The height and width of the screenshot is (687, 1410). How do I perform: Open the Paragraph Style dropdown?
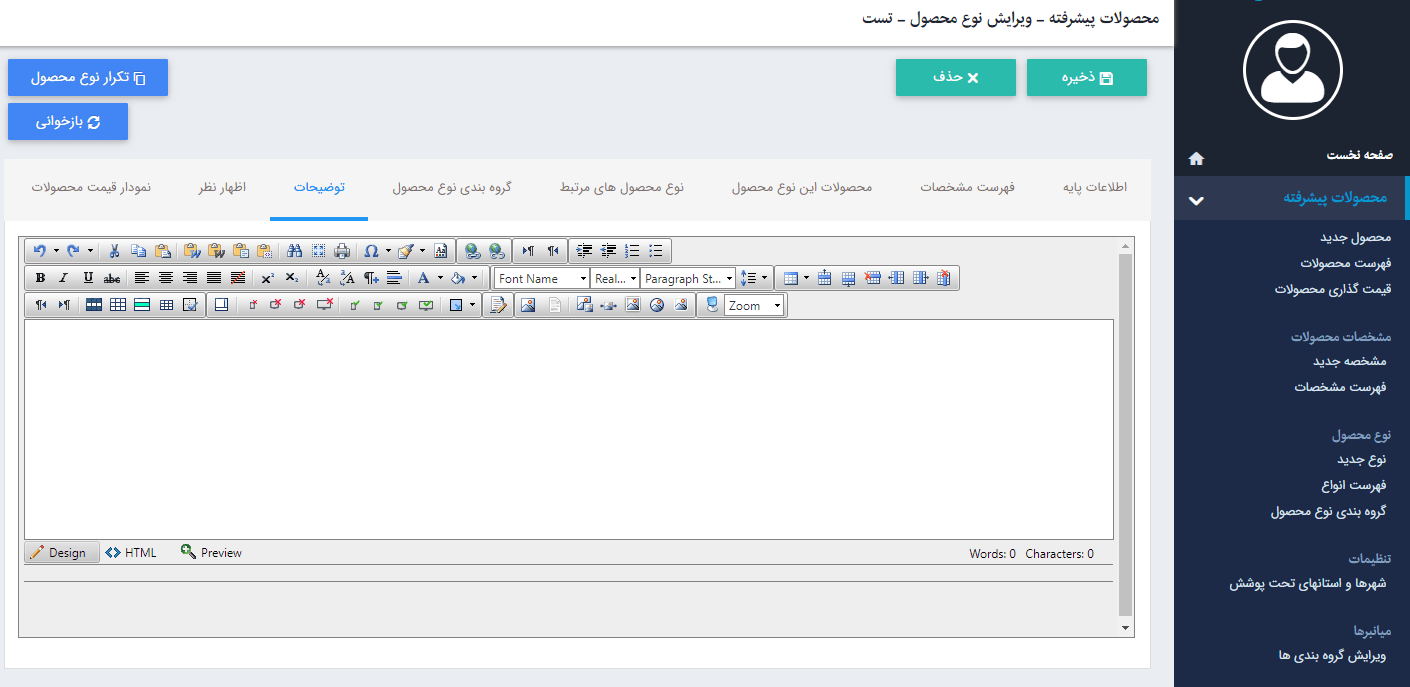(688, 279)
